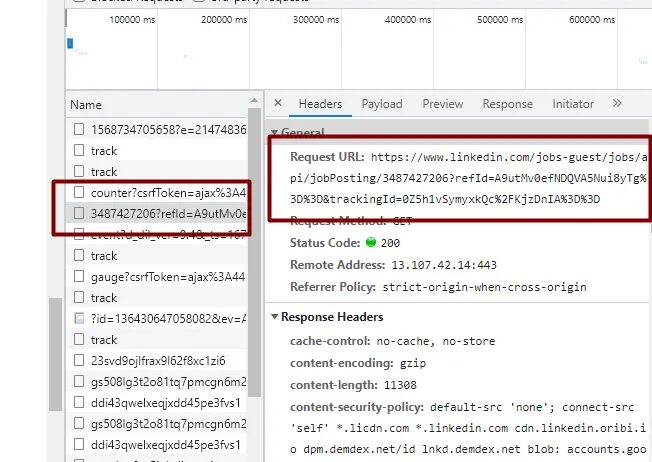652x462 pixels.
Task: Click the icon beside the 23svd9ojlfrax9l62f8xc1zi6 request
Action: [79, 360]
